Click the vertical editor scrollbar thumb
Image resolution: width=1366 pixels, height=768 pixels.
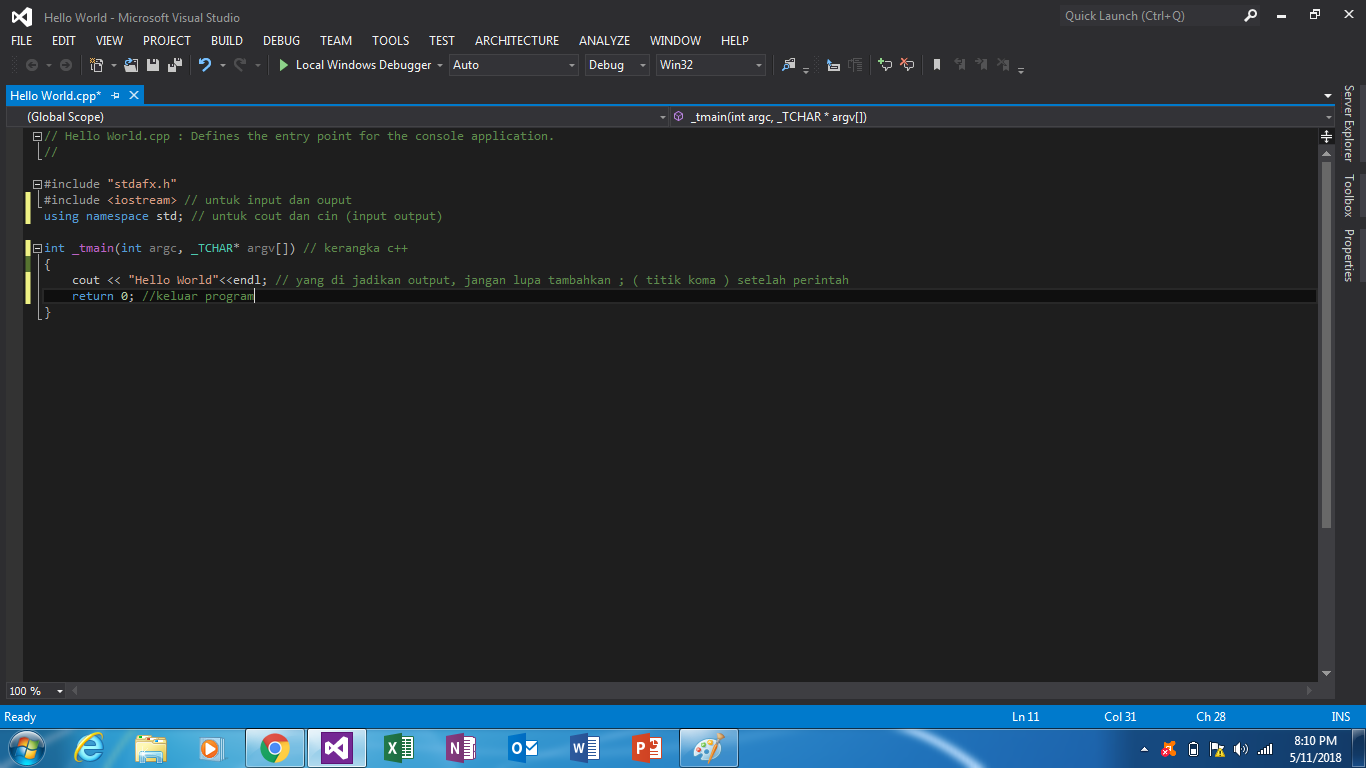pyautogui.click(x=1327, y=345)
